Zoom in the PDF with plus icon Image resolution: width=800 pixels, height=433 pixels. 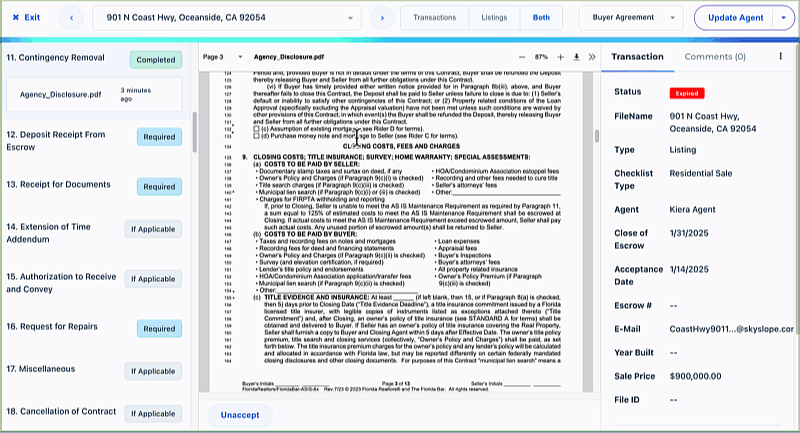click(x=560, y=57)
